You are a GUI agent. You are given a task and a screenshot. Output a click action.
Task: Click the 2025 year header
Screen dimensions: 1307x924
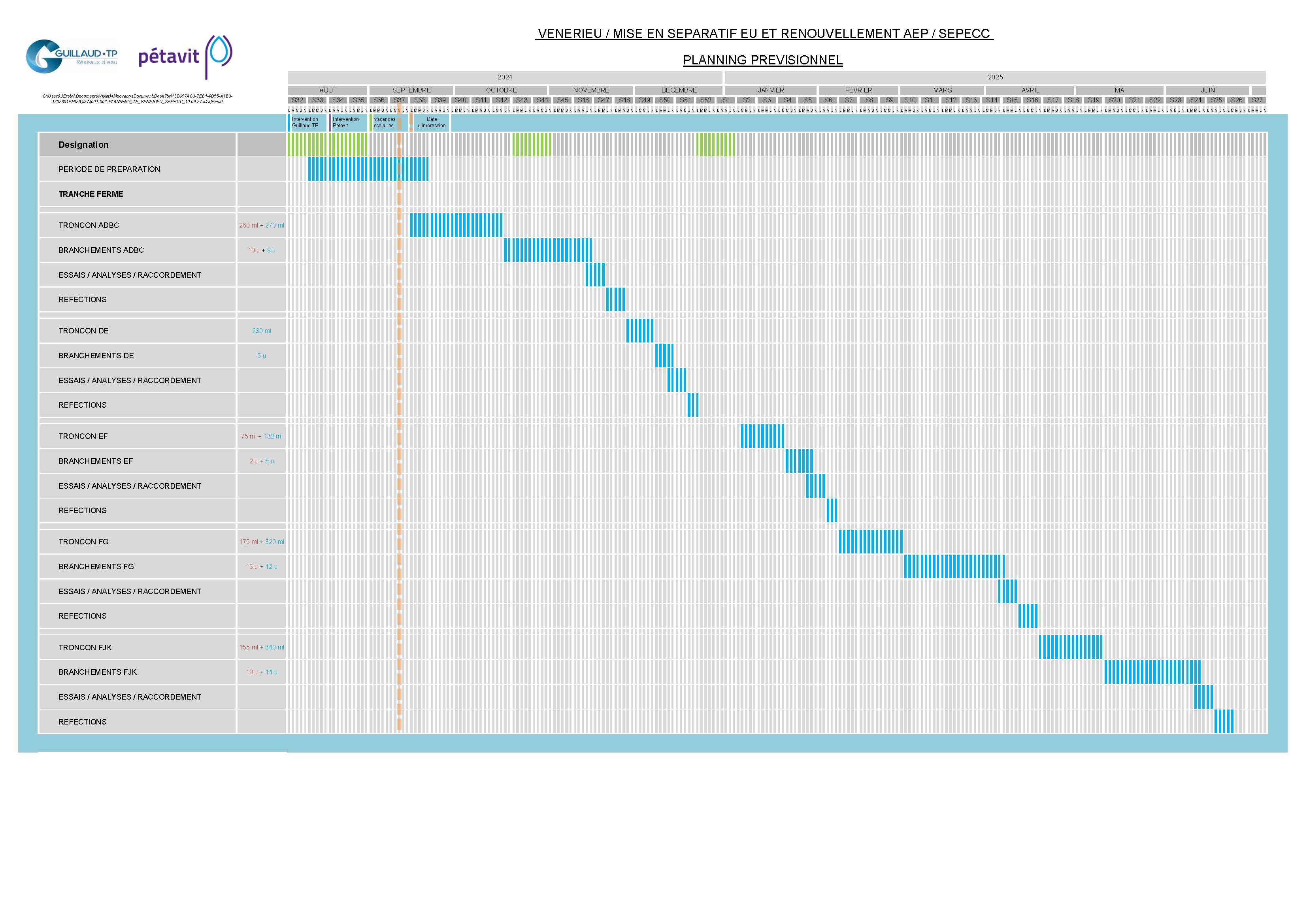coord(995,77)
